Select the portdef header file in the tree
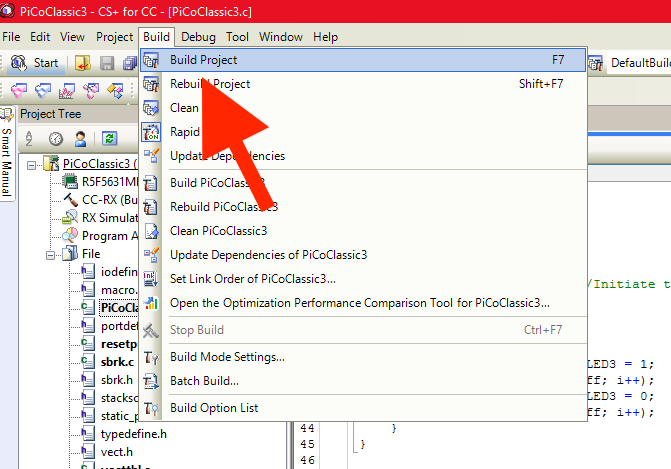 pos(119,326)
